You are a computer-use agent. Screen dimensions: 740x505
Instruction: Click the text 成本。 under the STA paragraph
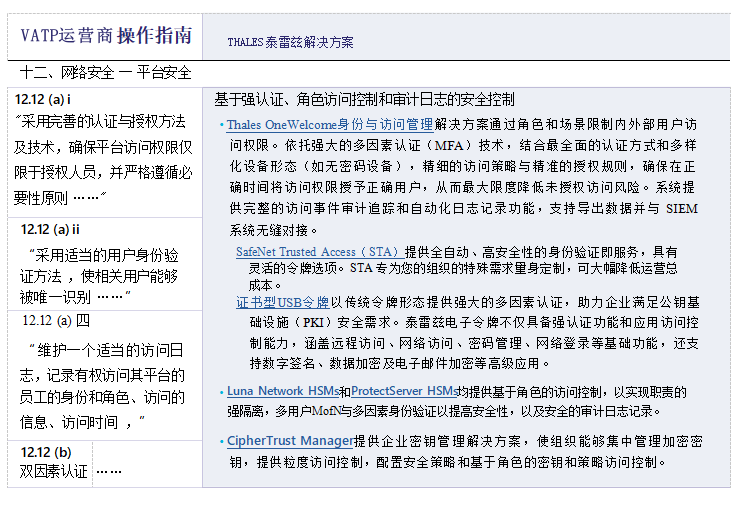(265, 286)
